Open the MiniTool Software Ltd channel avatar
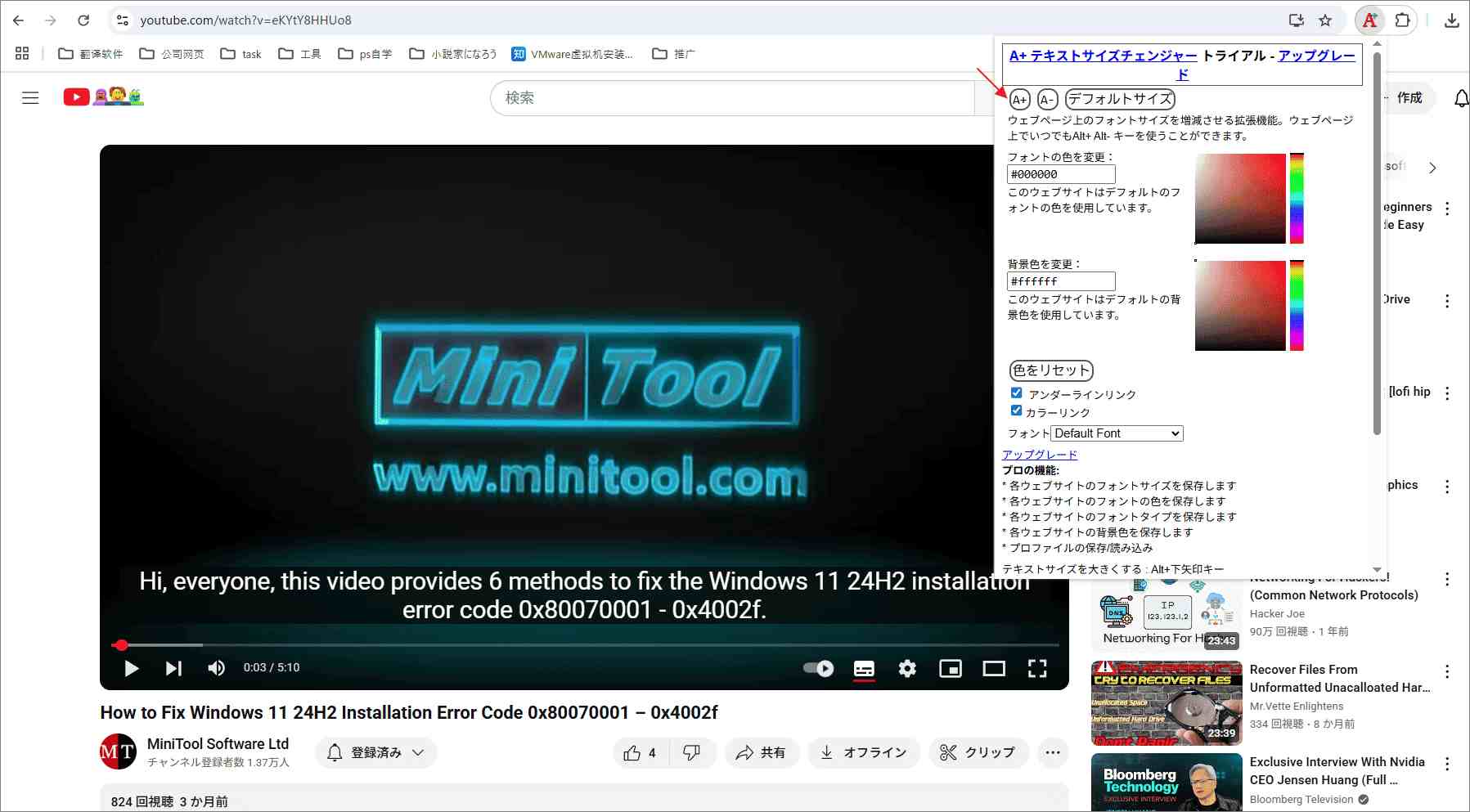 pyautogui.click(x=118, y=751)
